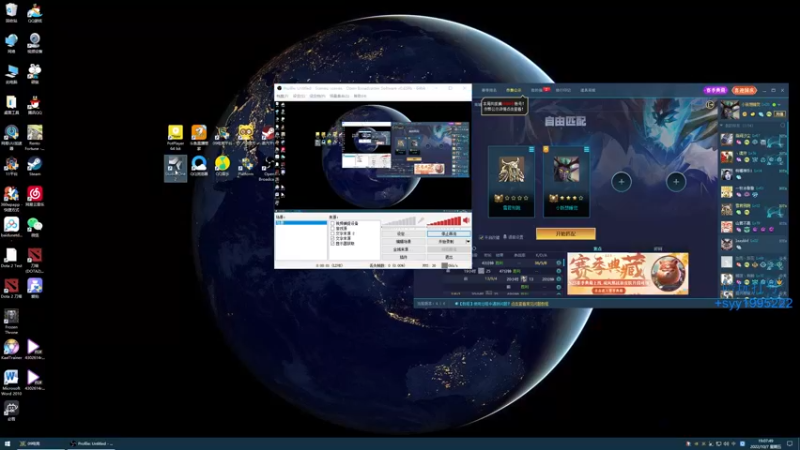The height and width of the screenshot is (450, 800).
Task: Click the taskbar clock showing date and time
Action: (765, 444)
